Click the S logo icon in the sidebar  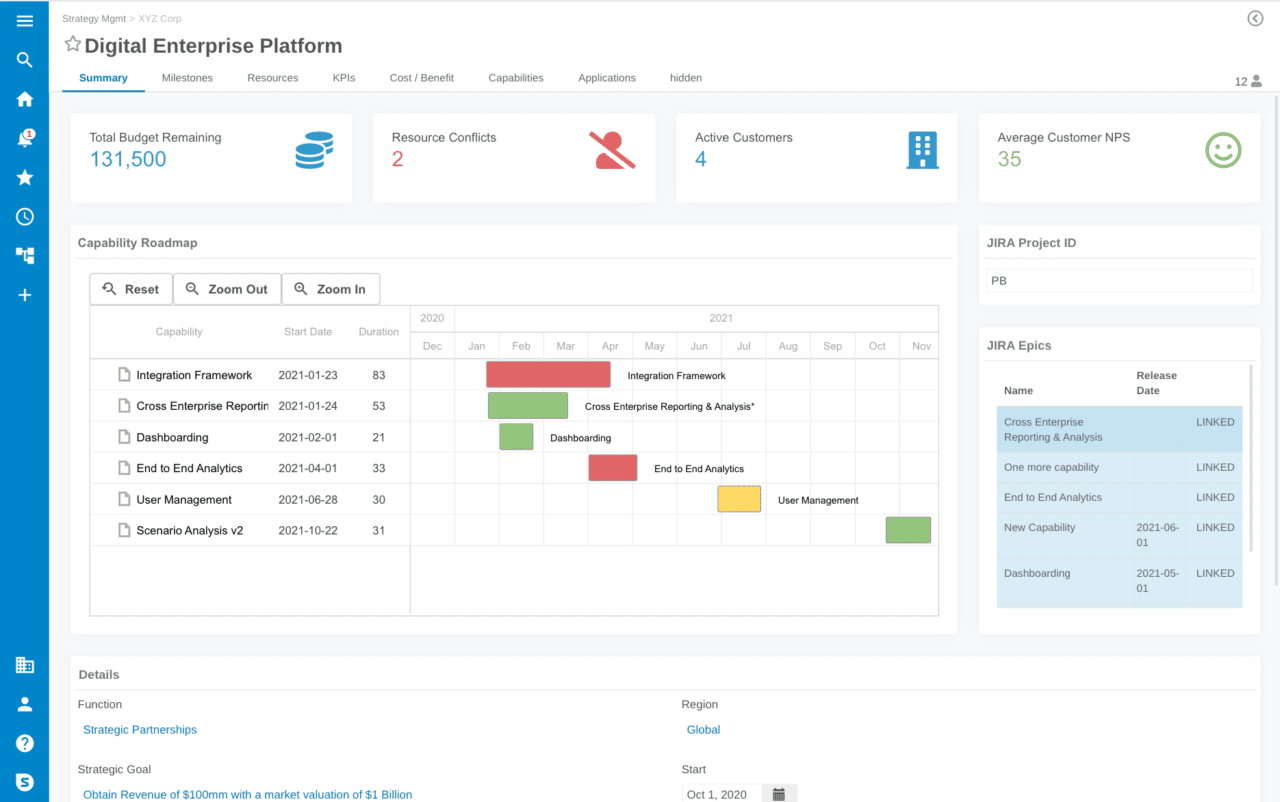[25, 782]
